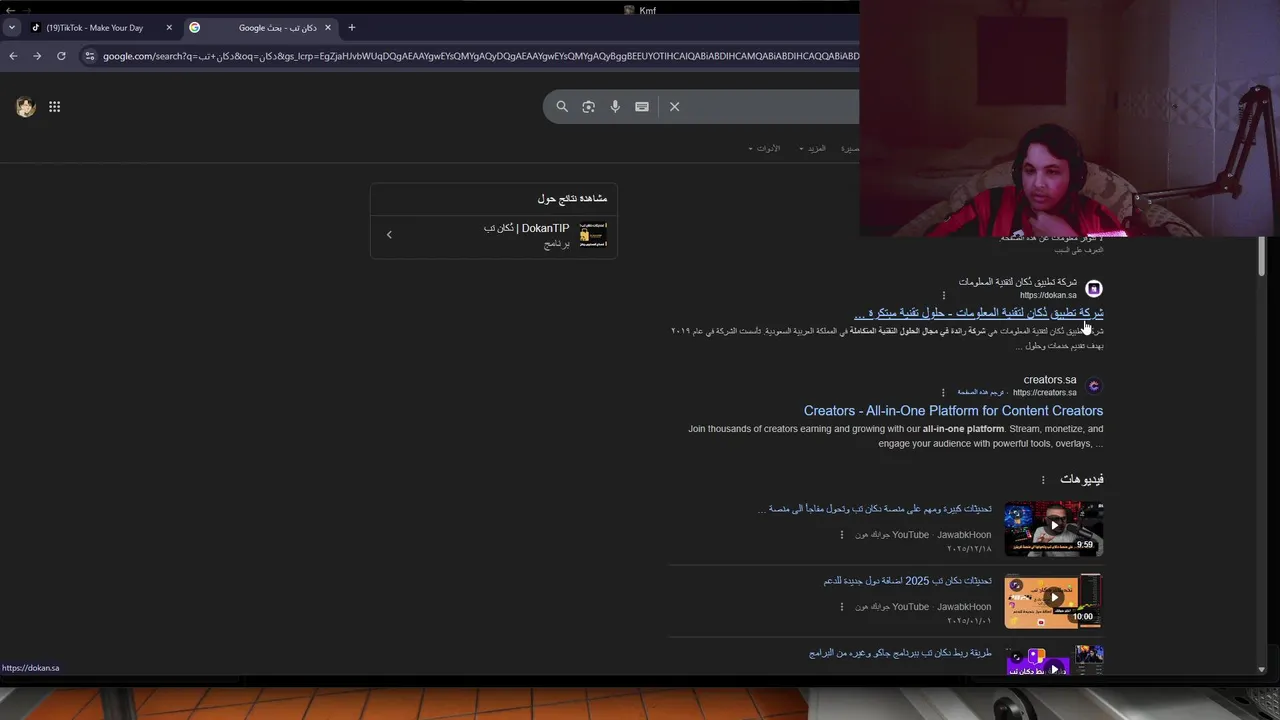This screenshot has width=1280, height=720.
Task: Open the Google account avatar
Action: point(26,107)
